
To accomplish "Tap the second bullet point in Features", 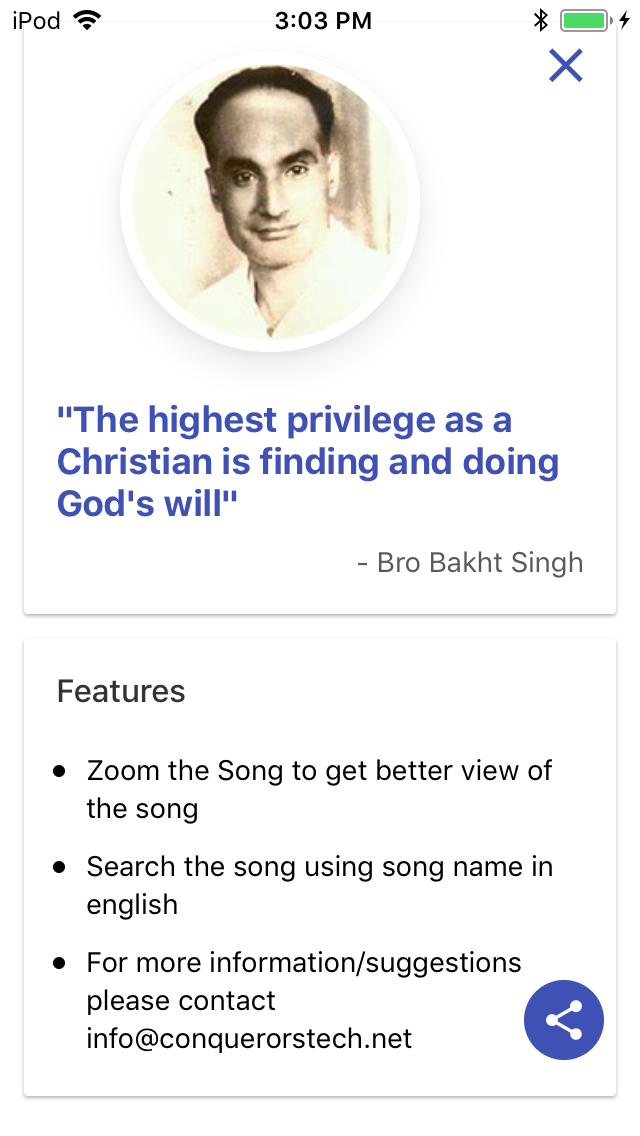I will point(60,867).
